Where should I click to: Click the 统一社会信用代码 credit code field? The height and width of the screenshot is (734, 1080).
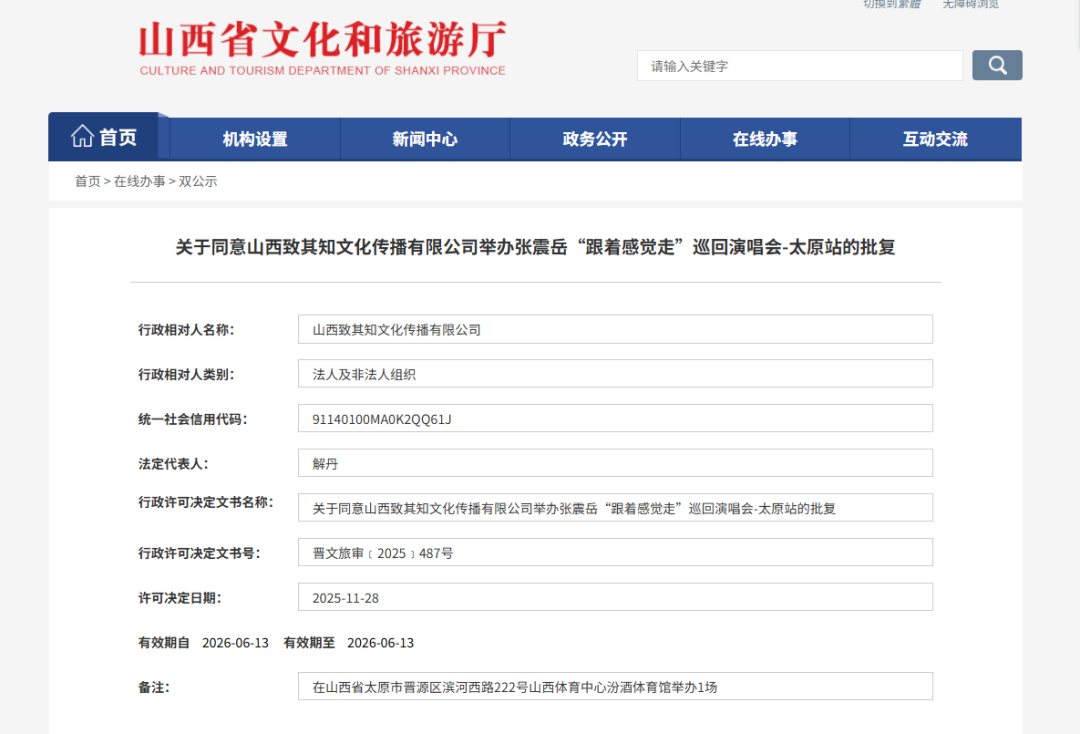[615, 418]
